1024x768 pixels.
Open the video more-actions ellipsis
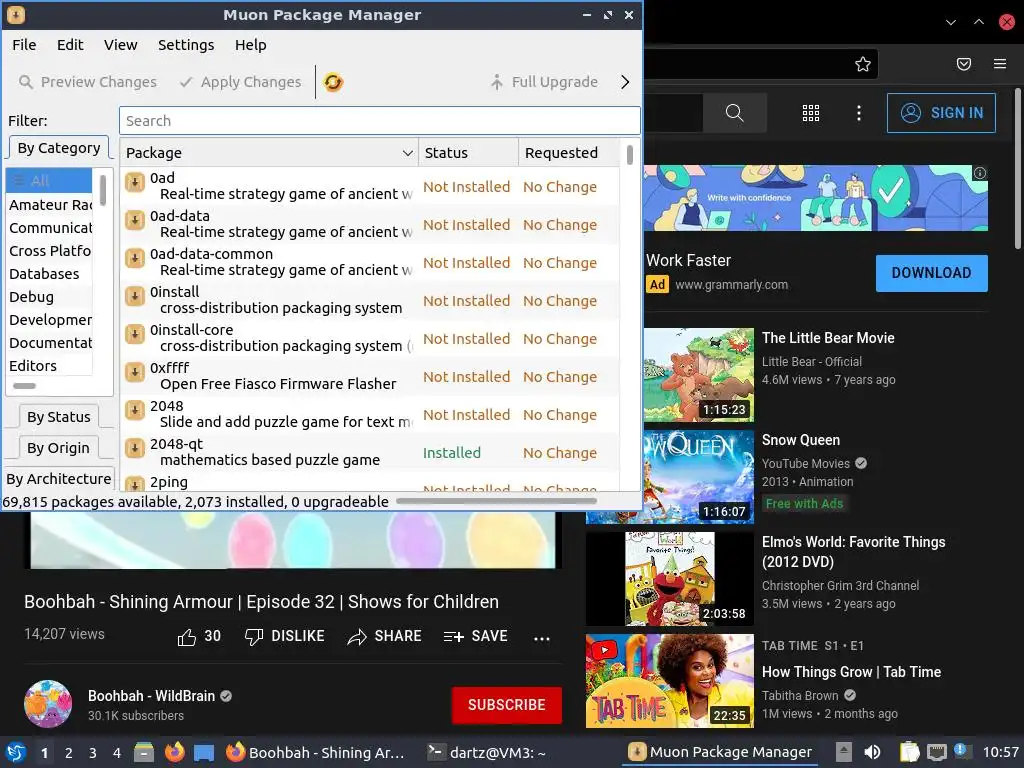tap(541, 638)
